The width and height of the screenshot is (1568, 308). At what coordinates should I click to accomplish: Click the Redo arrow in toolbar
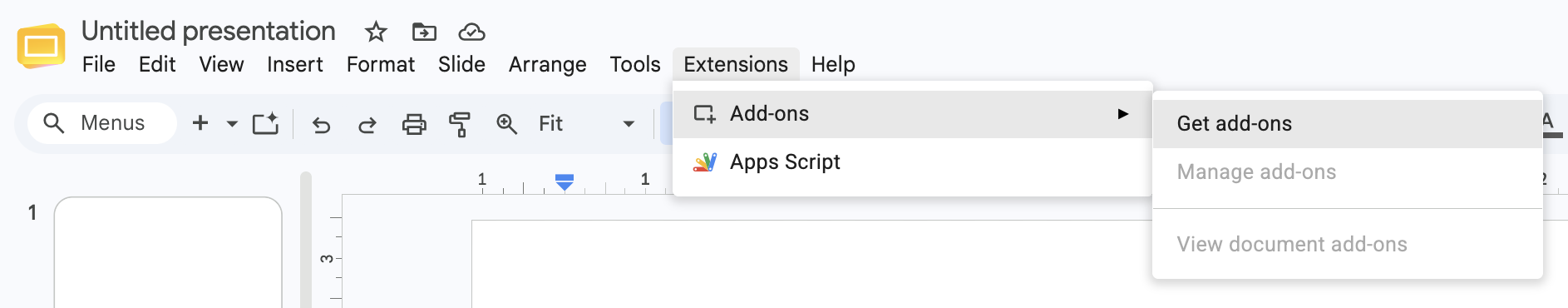point(367,125)
